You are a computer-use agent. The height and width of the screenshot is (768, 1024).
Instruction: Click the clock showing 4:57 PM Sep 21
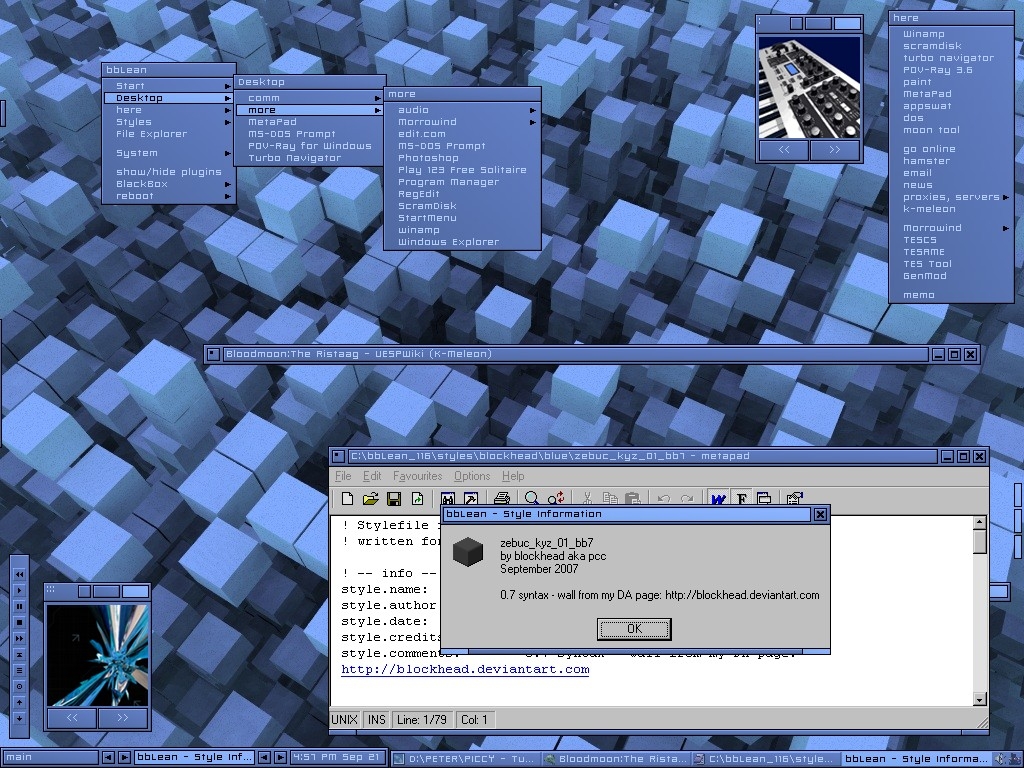pos(337,758)
